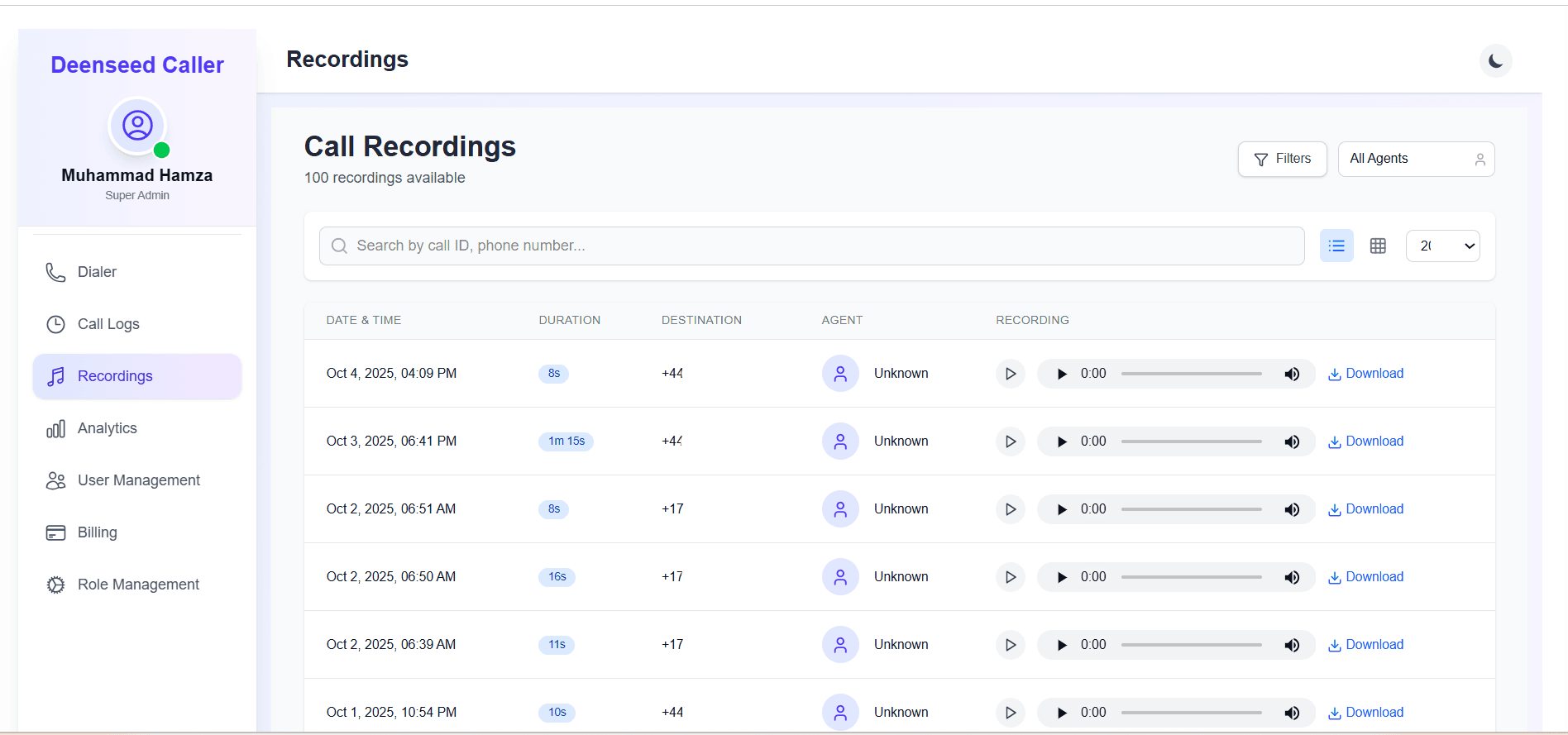This screenshot has width=1568, height=735.
Task: Click the user profile avatar icon
Action: tap(137, 126)
